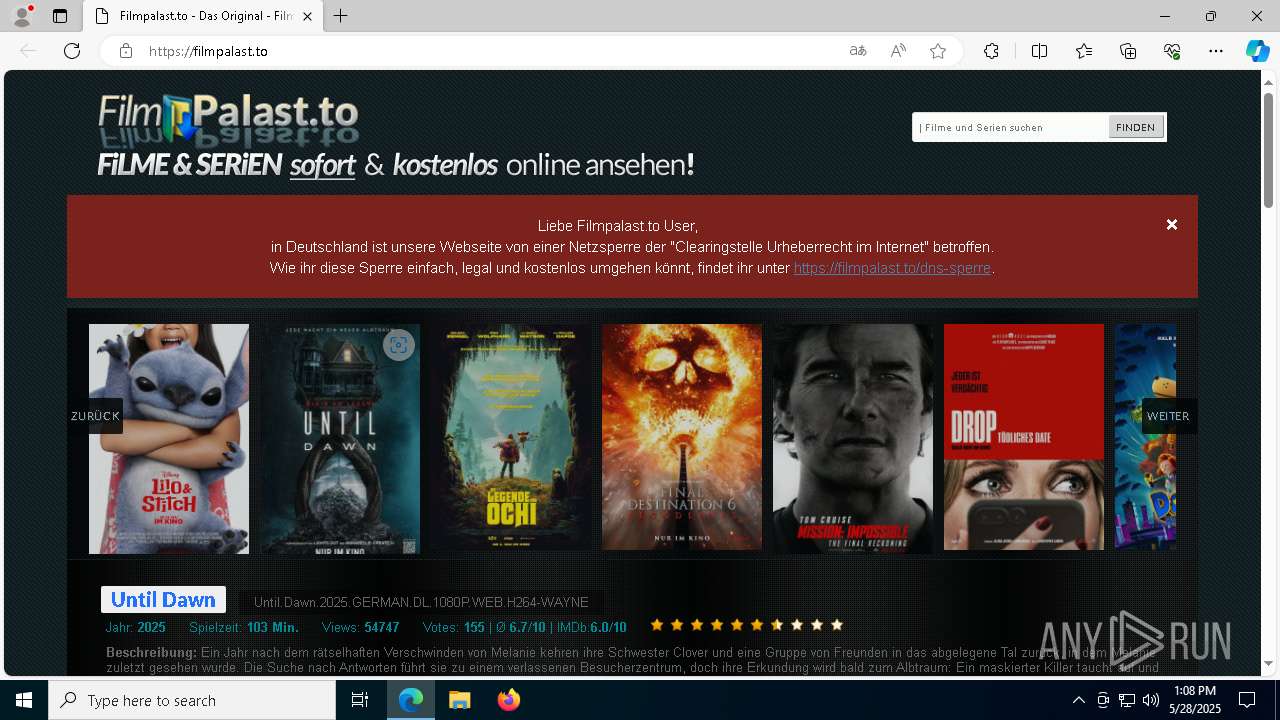Open Task View in taskbar

click(360, 700)
